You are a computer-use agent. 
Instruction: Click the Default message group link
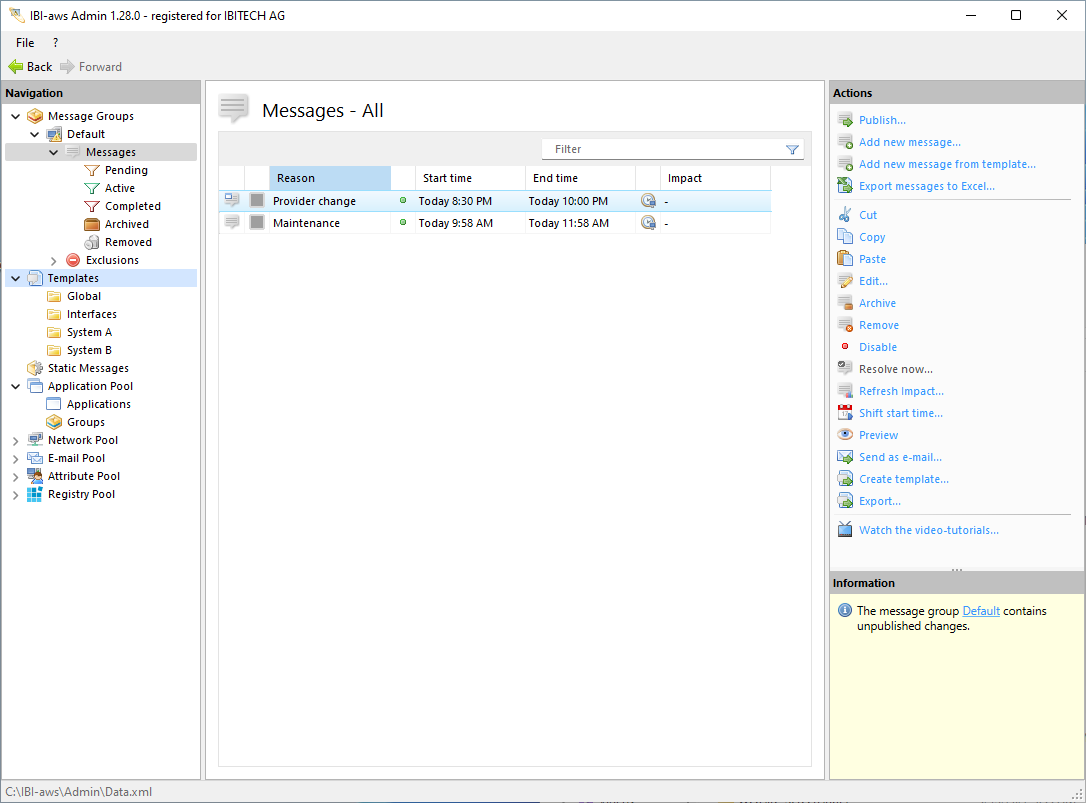(980, 611)
